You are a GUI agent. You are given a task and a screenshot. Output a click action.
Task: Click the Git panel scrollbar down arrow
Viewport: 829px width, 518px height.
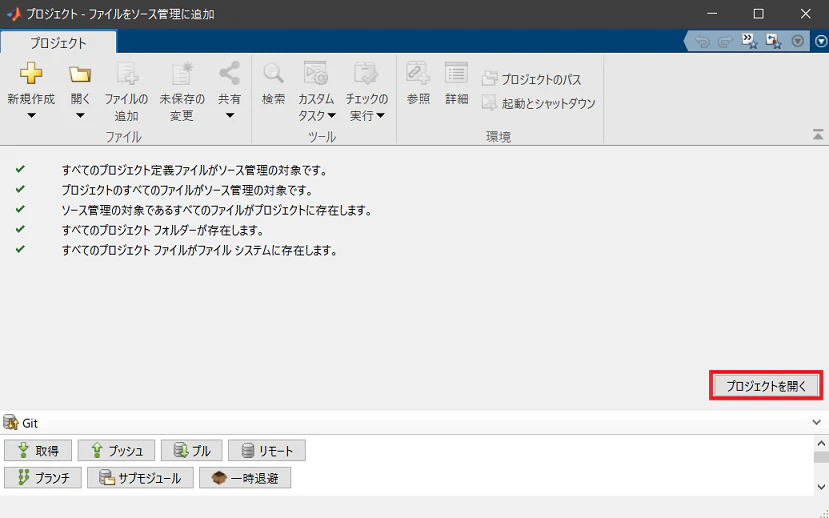tap(821, 487)
